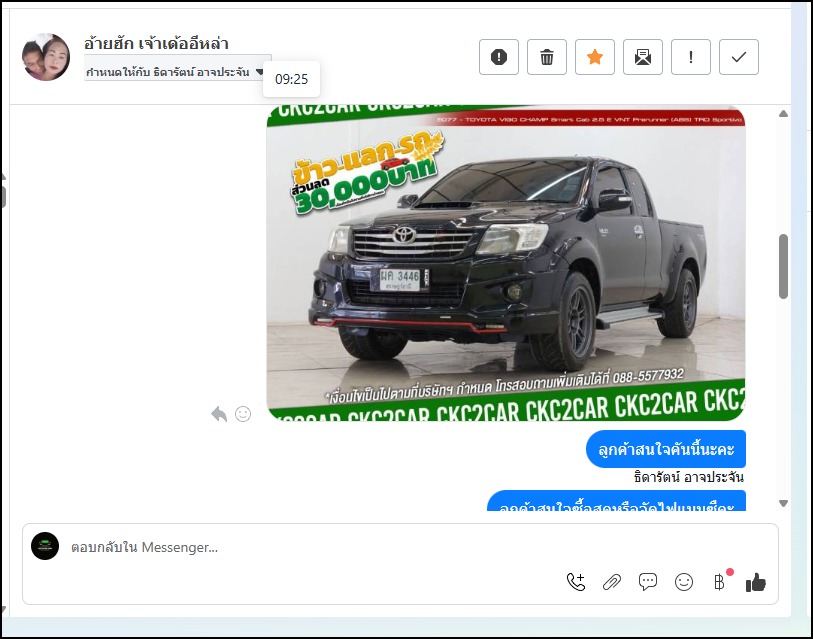Click the chat scrollbar thumb
Image resolution: width=813 pixels, height=639 pixels.
[783, 266]
